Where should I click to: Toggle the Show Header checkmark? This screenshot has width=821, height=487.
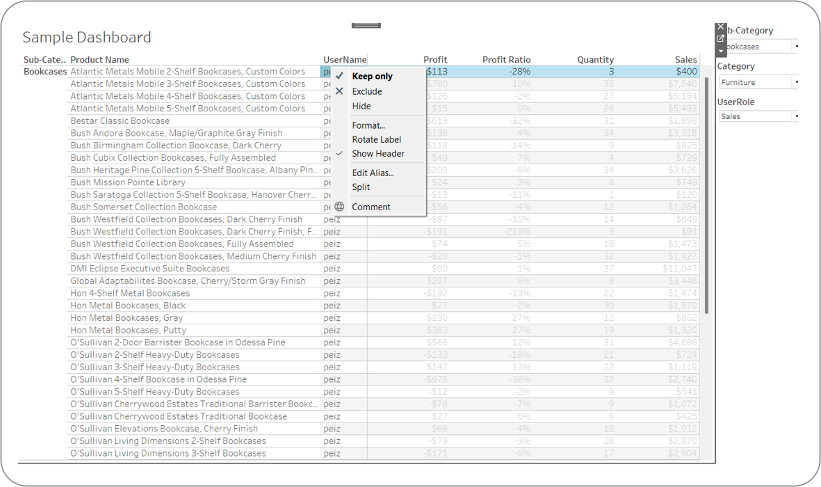tap(339, 153)
